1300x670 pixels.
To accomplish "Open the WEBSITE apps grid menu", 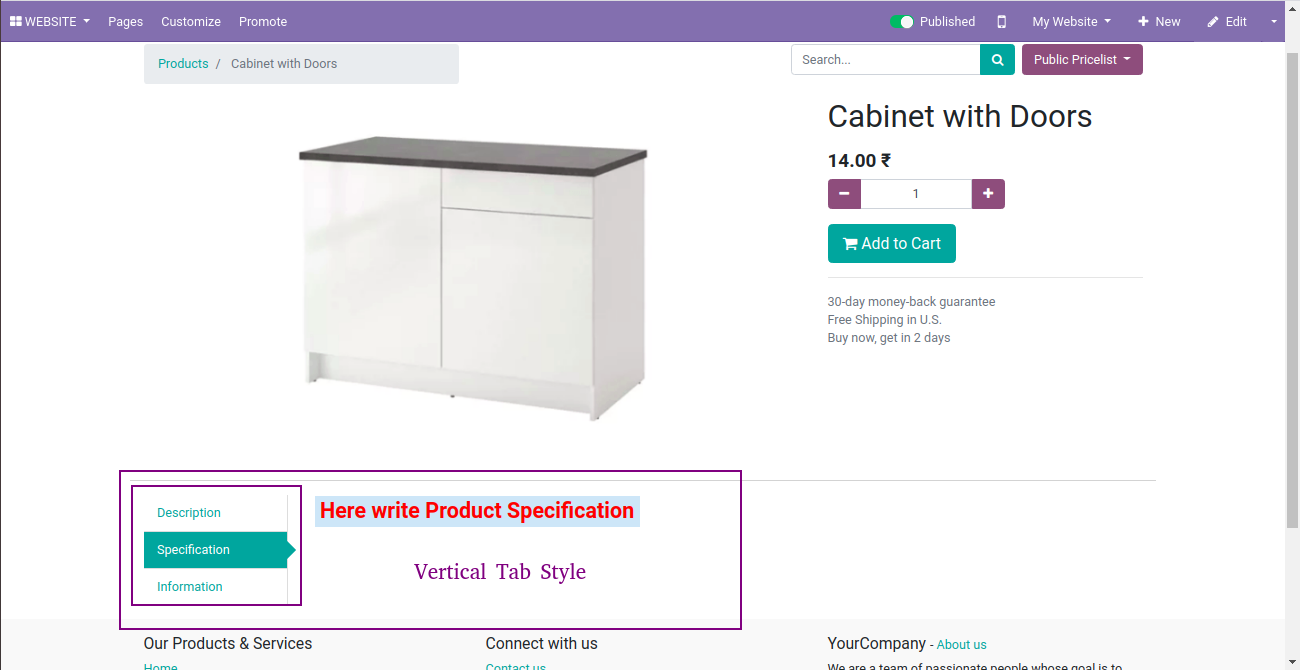I will point(50,21).
